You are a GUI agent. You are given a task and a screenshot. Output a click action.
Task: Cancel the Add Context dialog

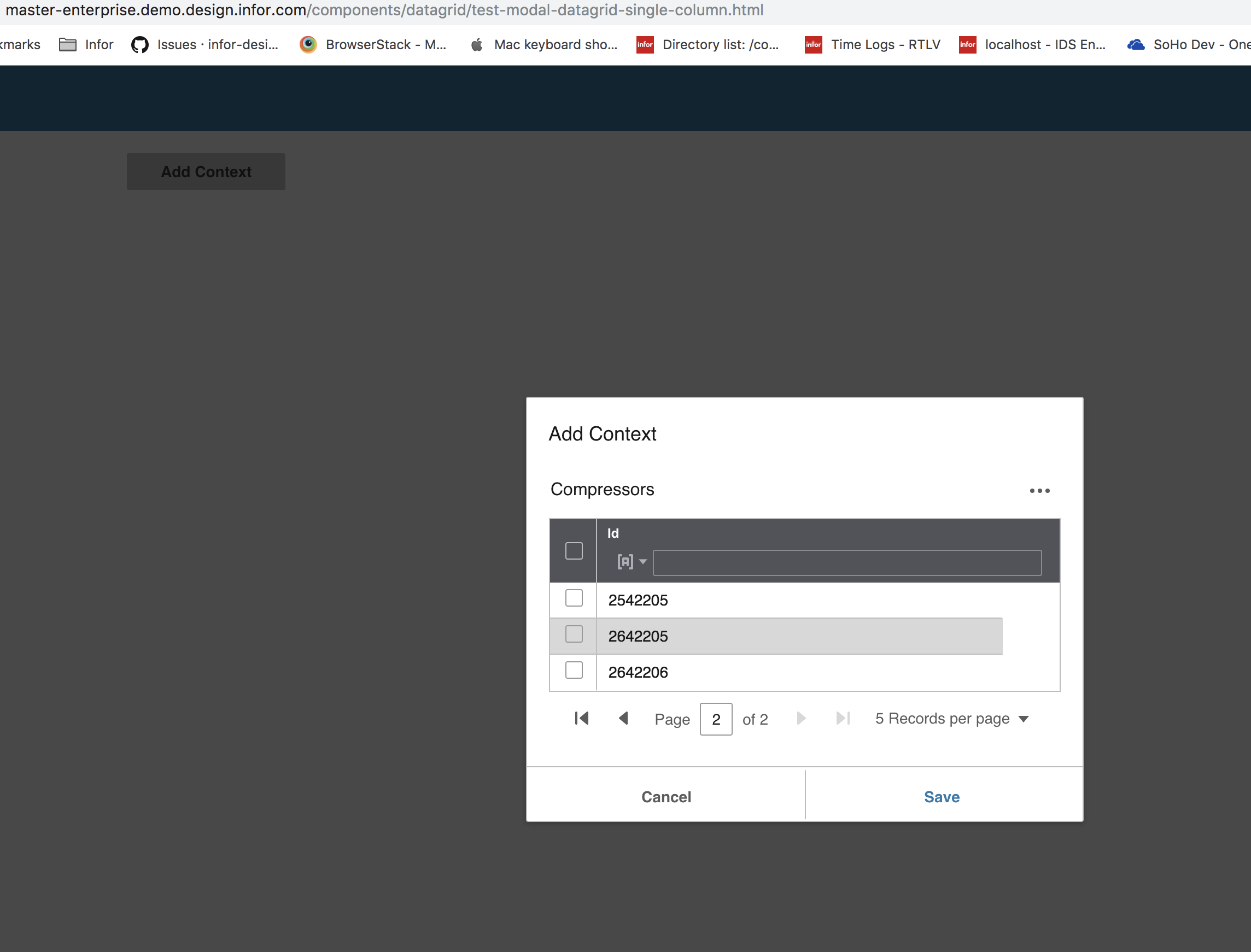(666, 796)
